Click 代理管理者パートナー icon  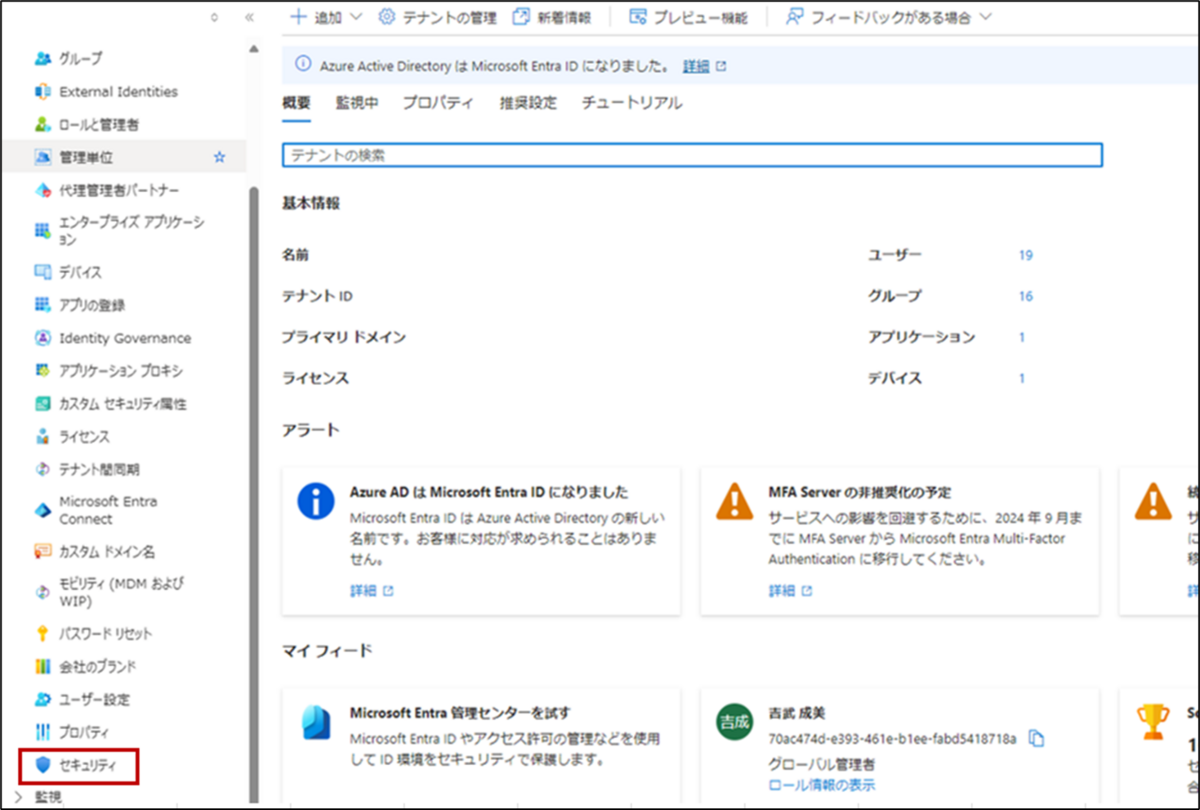[x=42, y=190]
